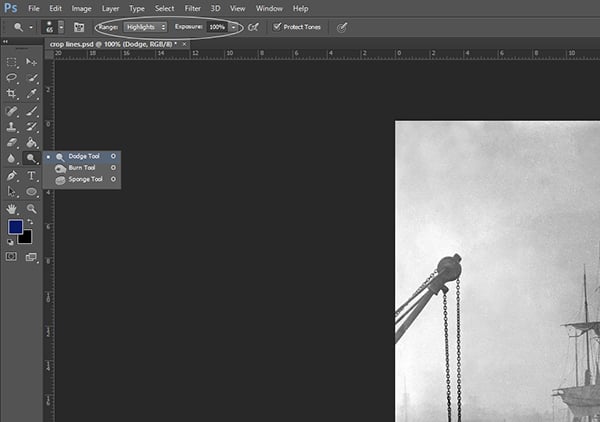Click the Exposure 100% input field

(x=217, y=27)
